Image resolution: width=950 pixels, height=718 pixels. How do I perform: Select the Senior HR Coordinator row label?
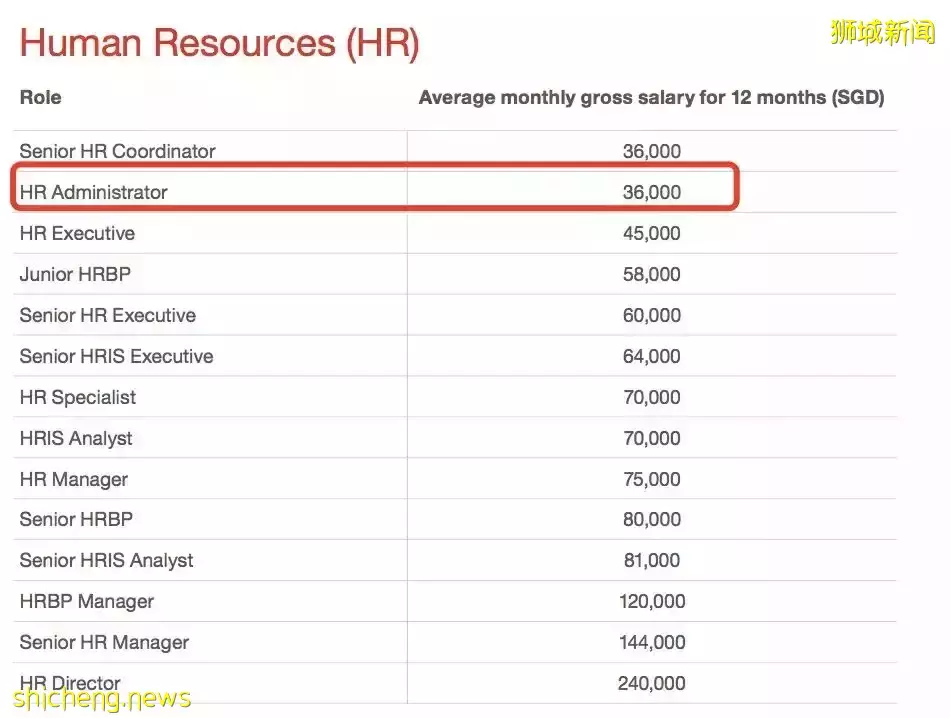click(x=117, y=152)
